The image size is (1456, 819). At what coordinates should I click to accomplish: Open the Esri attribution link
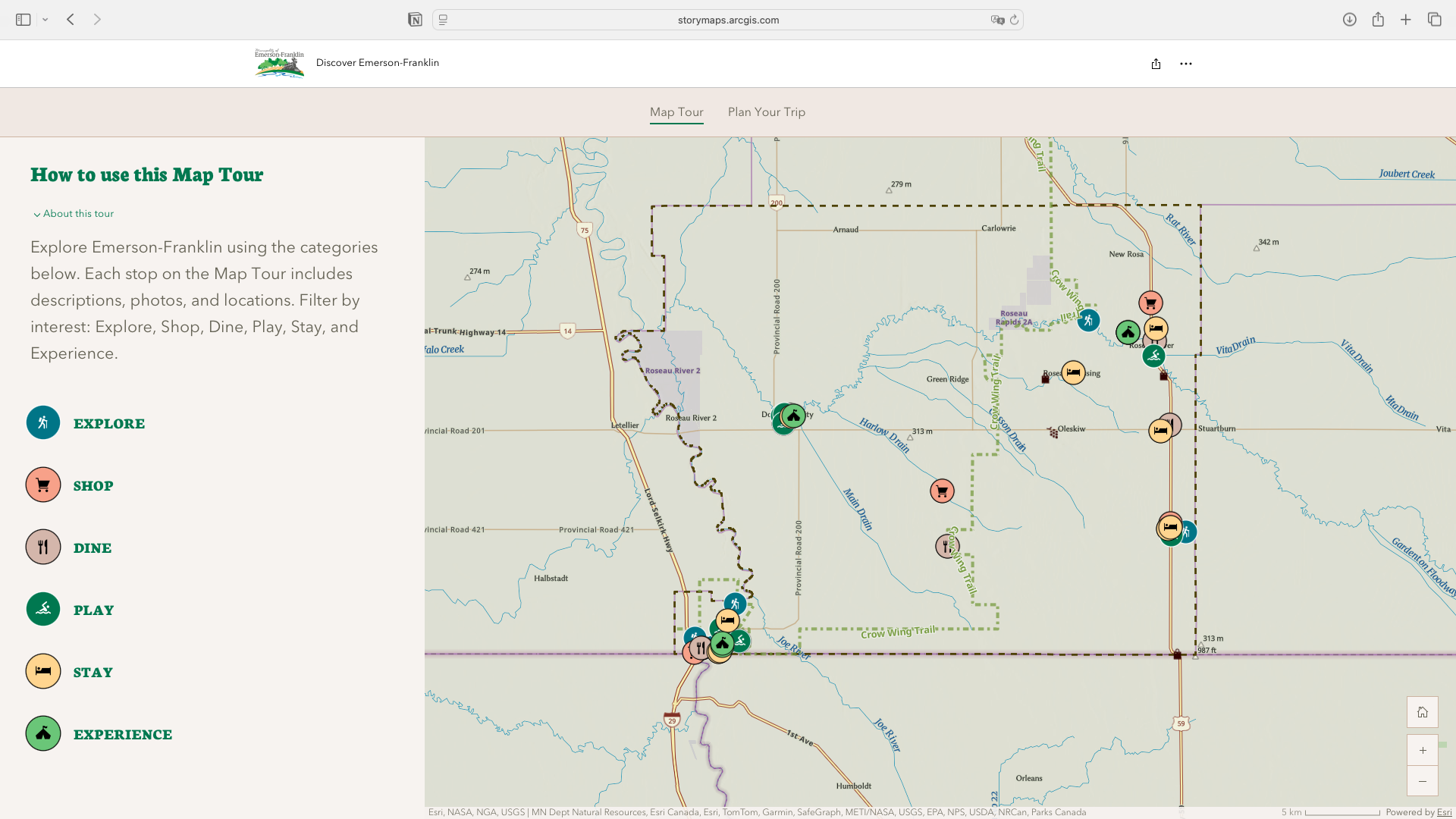pos(1444,812)
